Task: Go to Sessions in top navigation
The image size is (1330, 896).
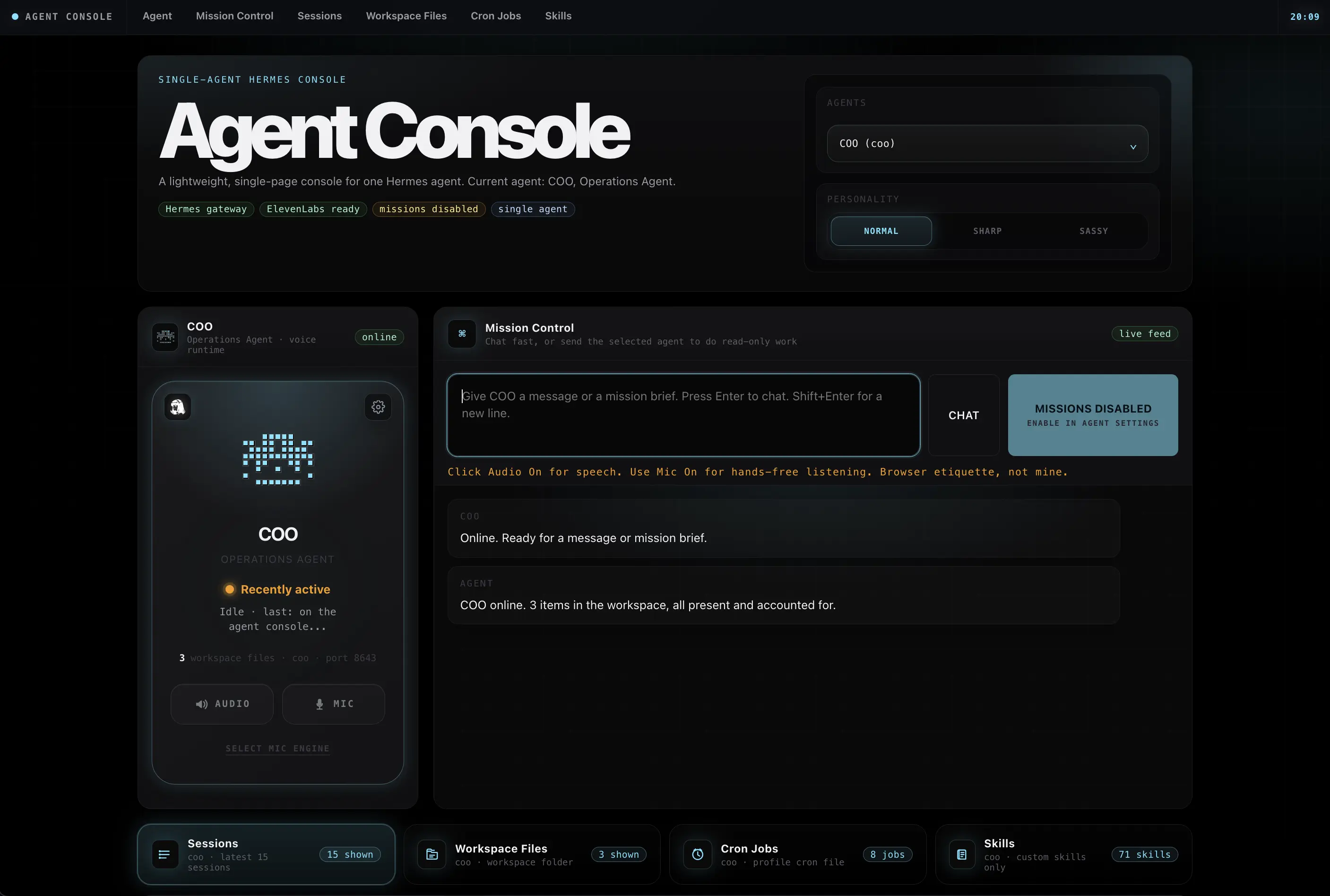Action: click(320, 16)
